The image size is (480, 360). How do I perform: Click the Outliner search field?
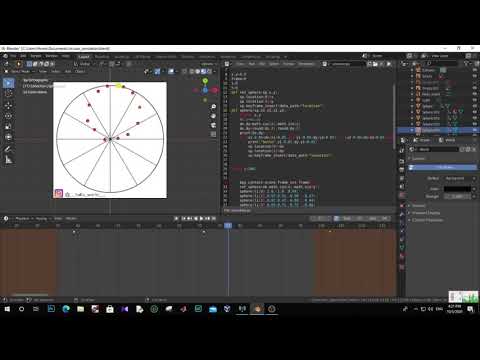click(x=443, y=63)
